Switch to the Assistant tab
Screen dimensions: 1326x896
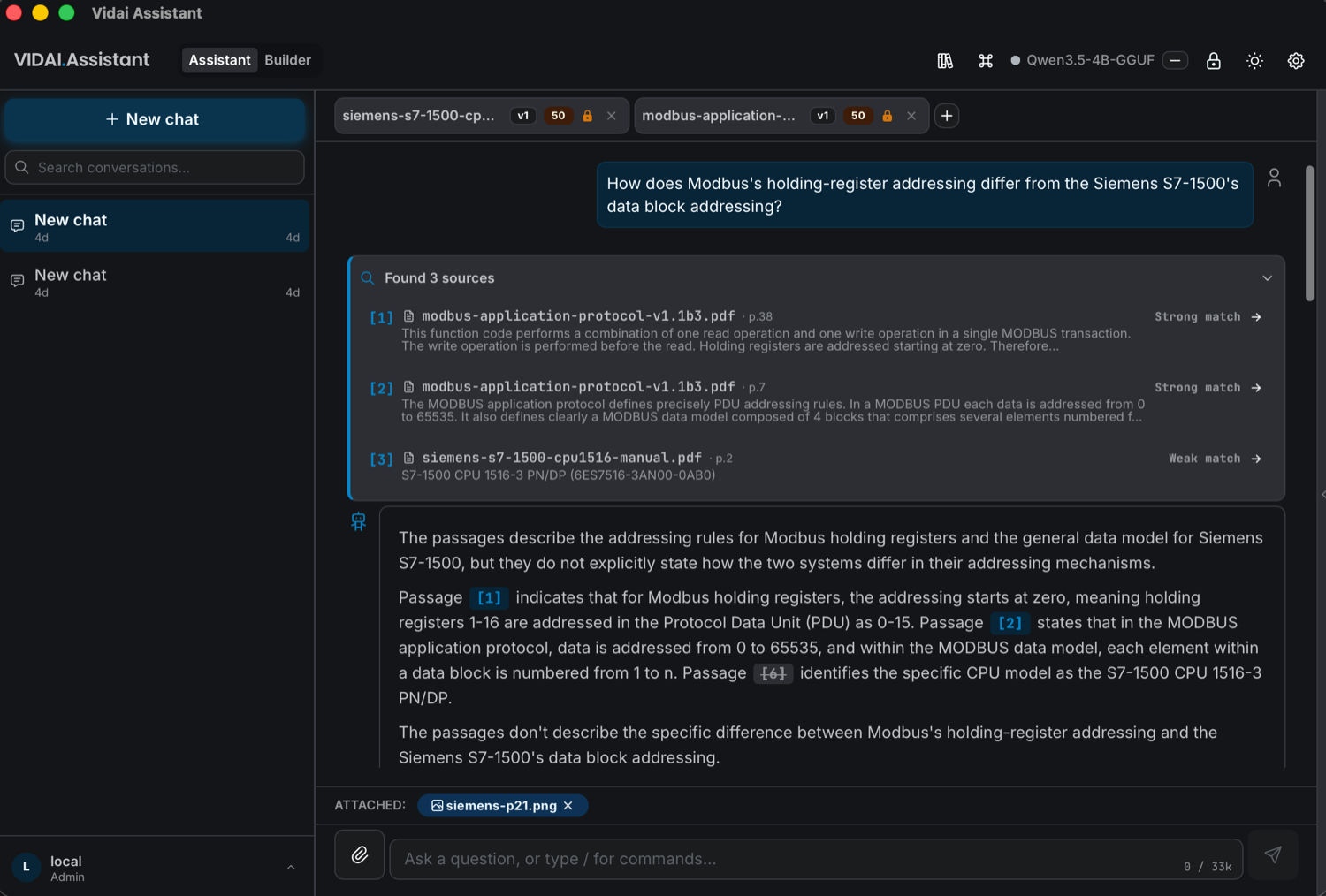click(219, 60)
